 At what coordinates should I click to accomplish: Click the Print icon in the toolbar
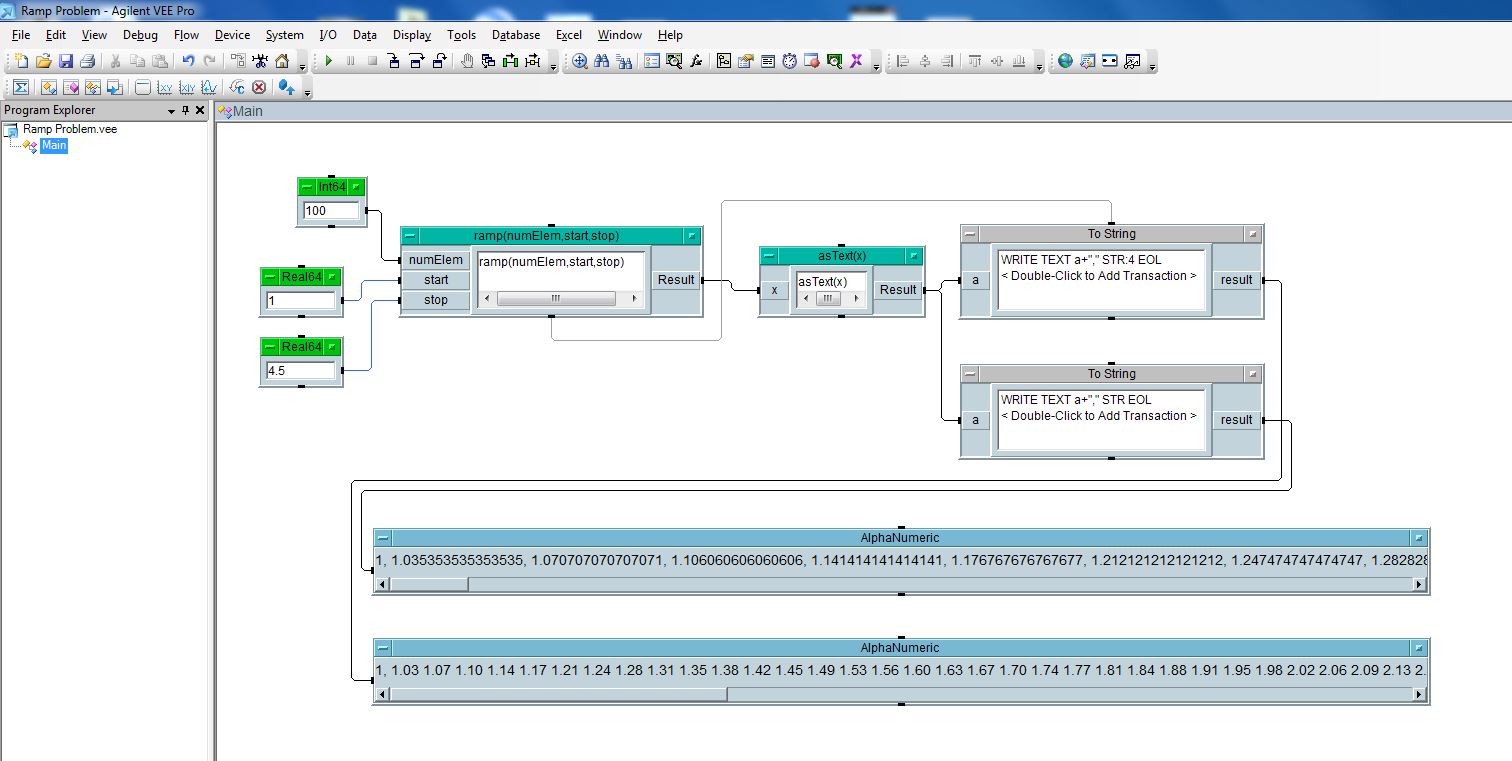[x=87, y=61]
